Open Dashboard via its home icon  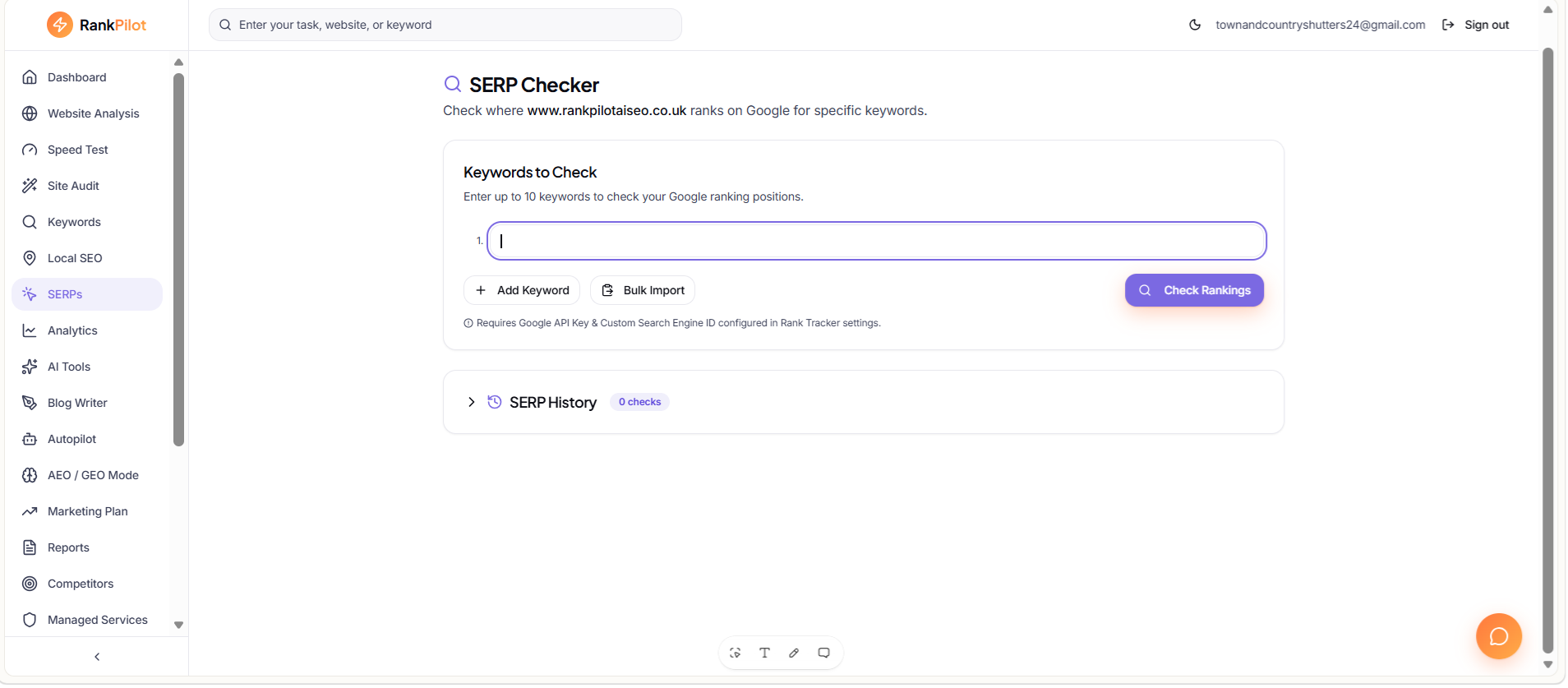pos(30,77)
